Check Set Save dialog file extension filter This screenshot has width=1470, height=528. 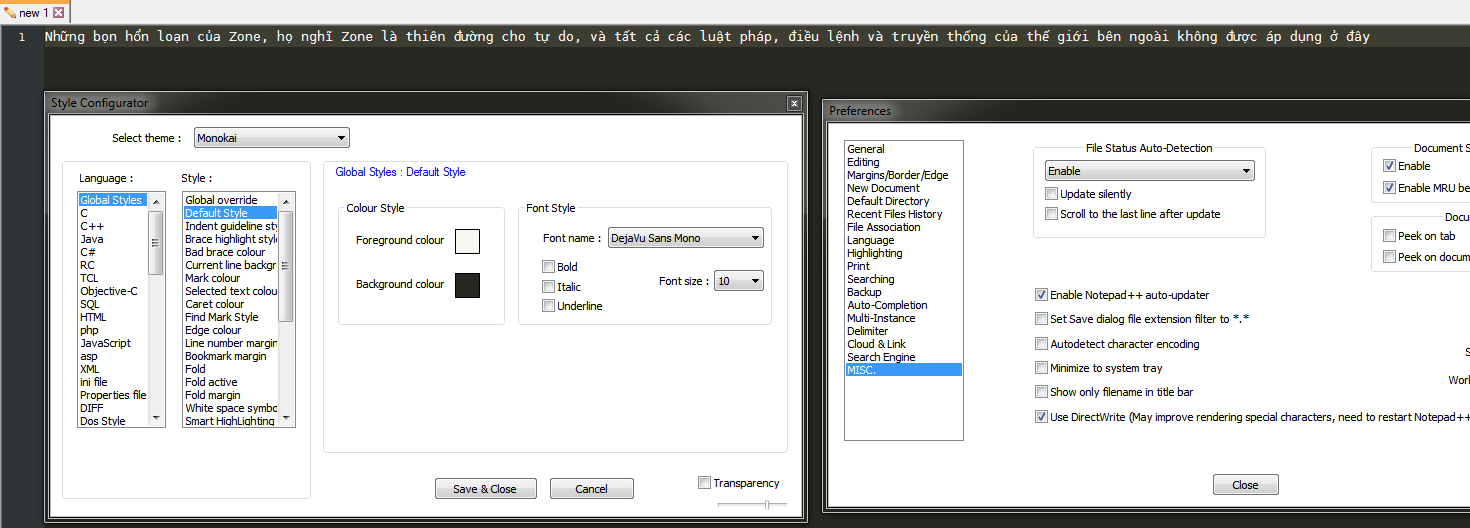click(x=1042, y=319)
